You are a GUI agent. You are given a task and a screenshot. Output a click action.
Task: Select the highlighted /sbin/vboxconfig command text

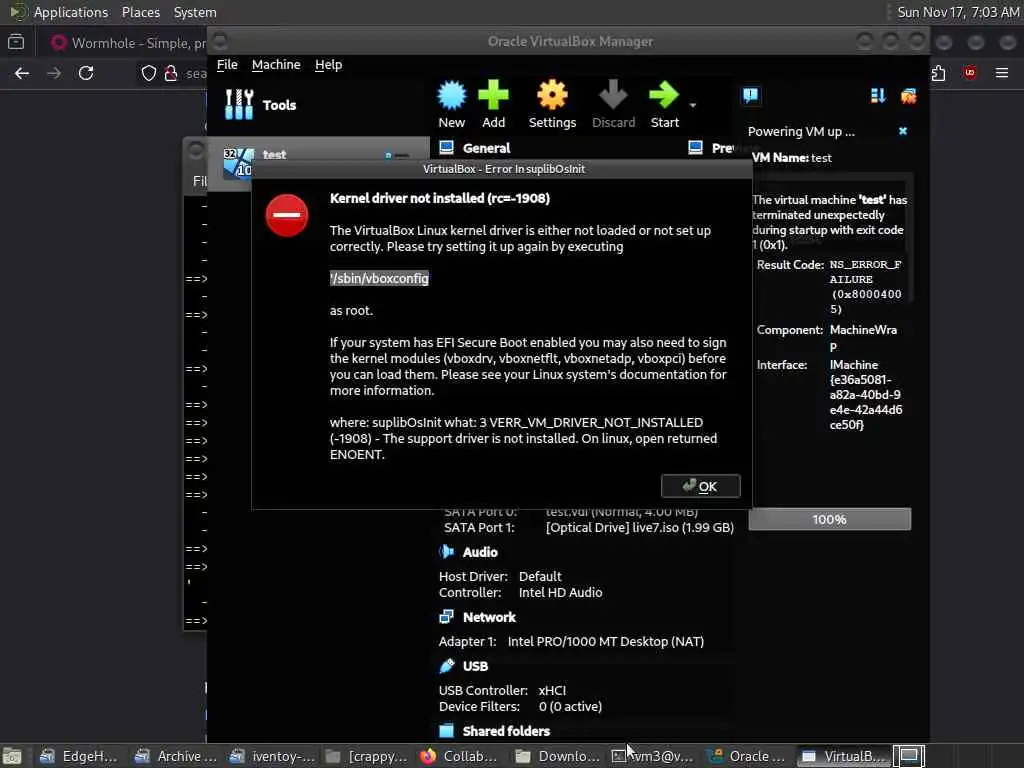pyautogui.click(x=379, y=278)
